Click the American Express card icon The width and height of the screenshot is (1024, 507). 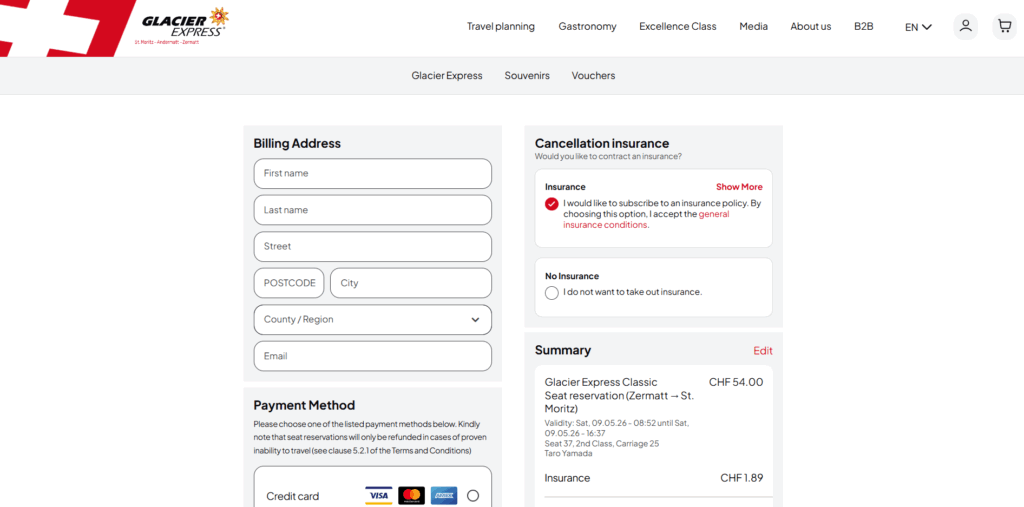[444, 496]
